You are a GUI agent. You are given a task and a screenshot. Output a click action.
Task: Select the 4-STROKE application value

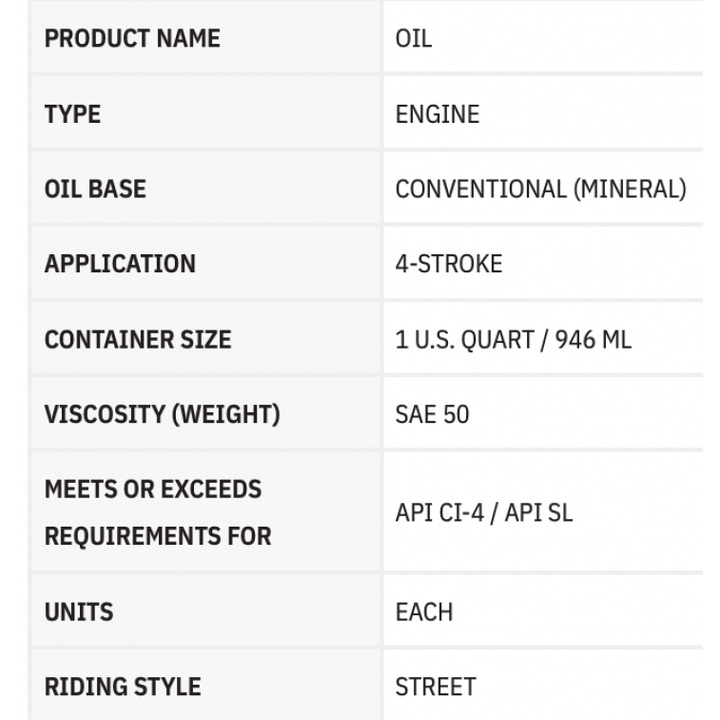(x=449, y=264)
